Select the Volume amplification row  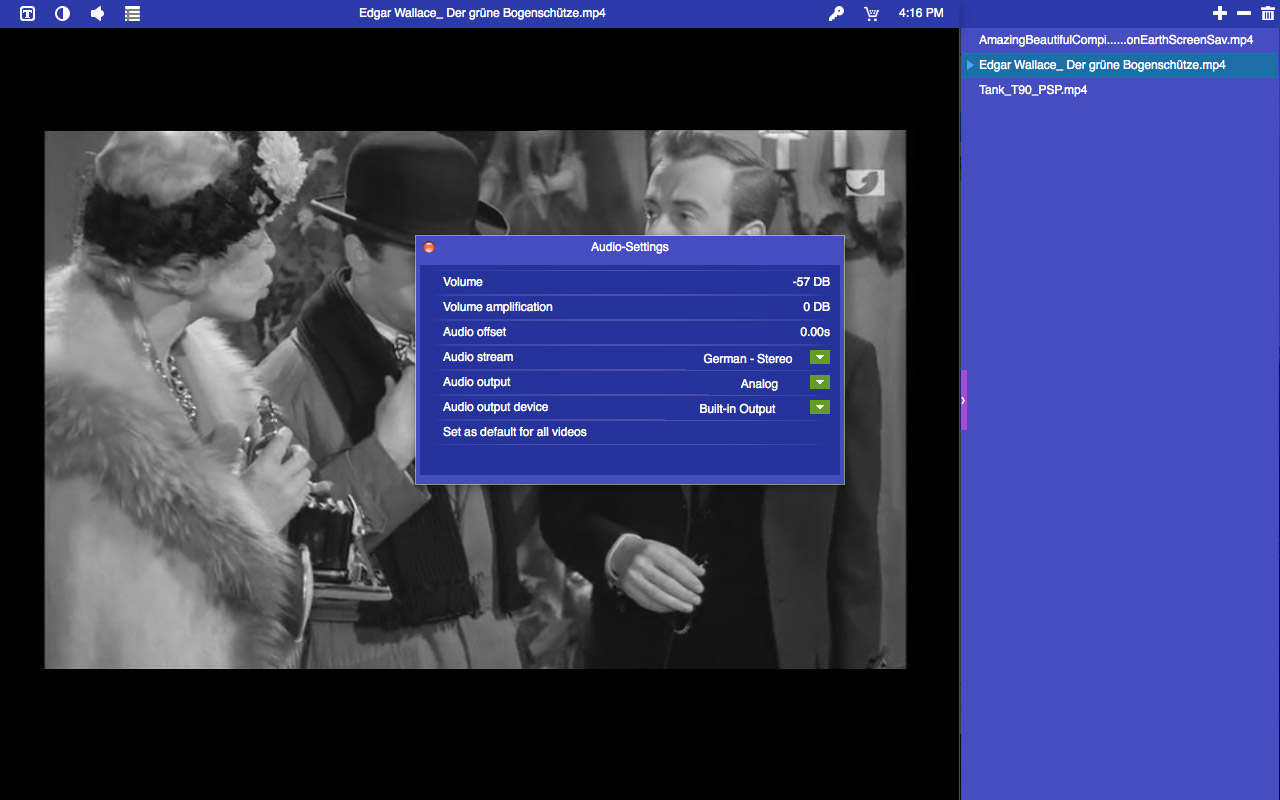coord(630,307)
